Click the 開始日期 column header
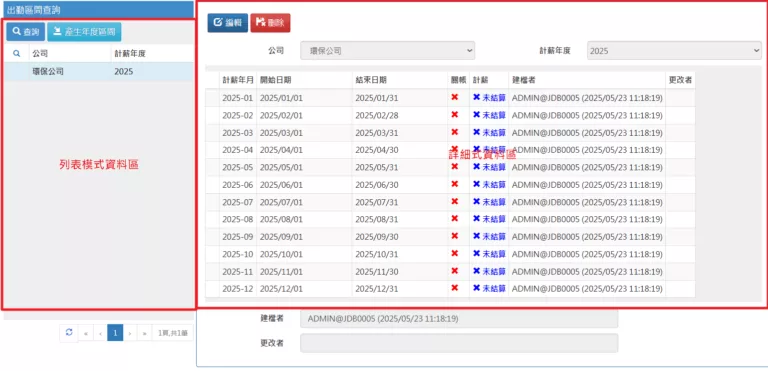 [276, 80]
